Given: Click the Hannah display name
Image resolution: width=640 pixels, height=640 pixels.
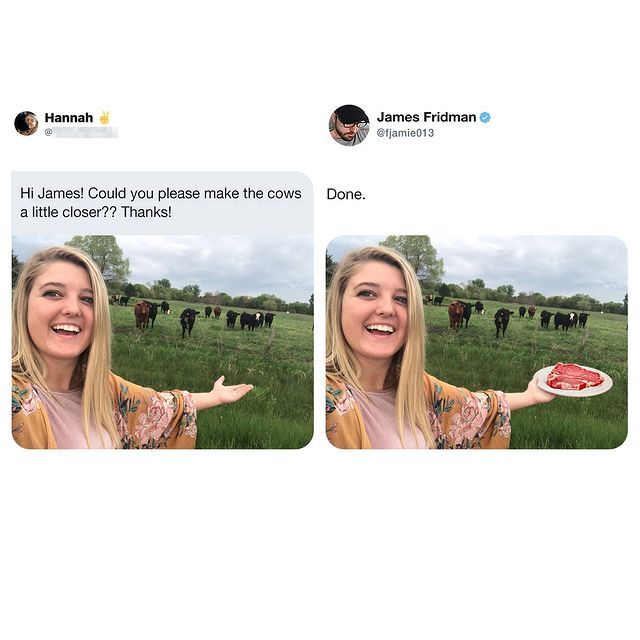Looking at the screenshot, I should (x=69, y=118).
